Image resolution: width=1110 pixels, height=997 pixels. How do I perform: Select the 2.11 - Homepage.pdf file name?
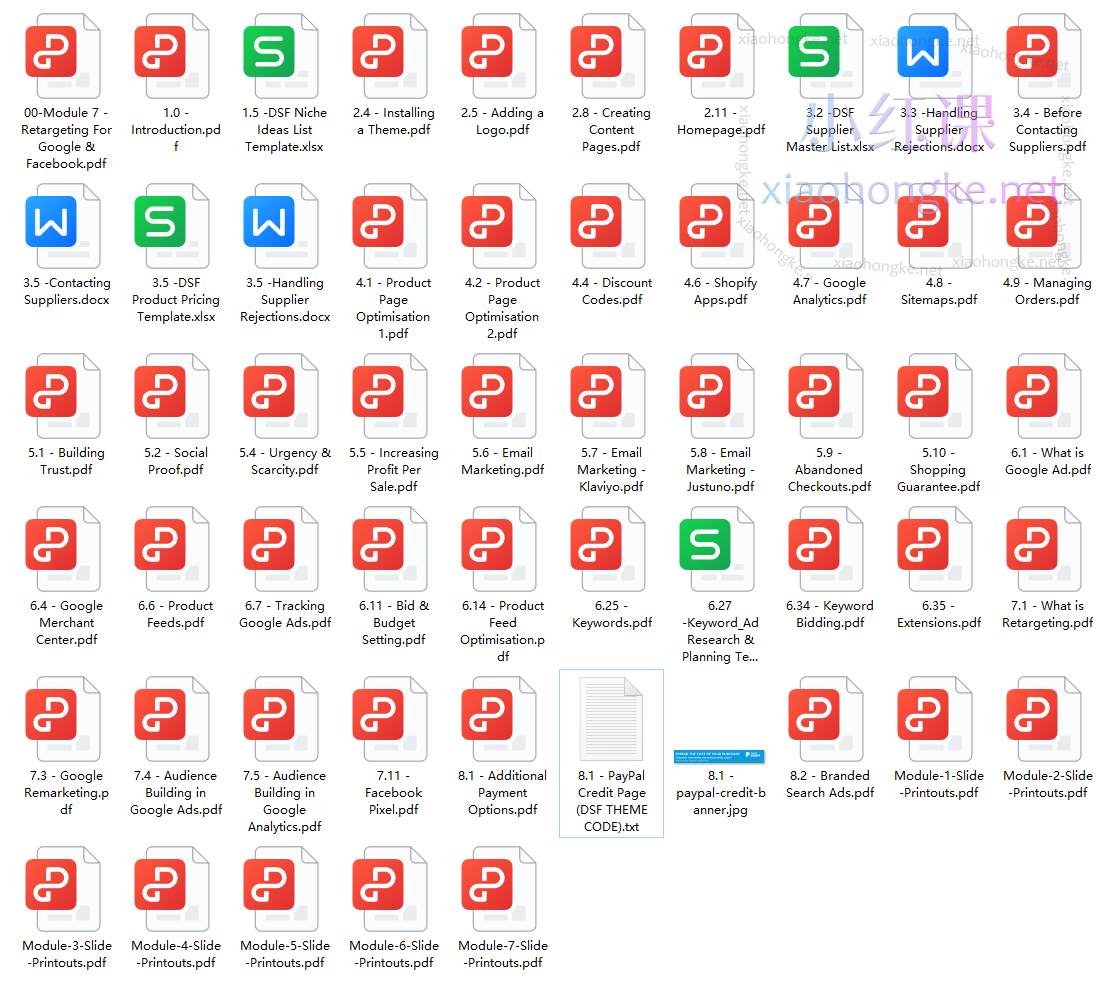pos(720,121)
